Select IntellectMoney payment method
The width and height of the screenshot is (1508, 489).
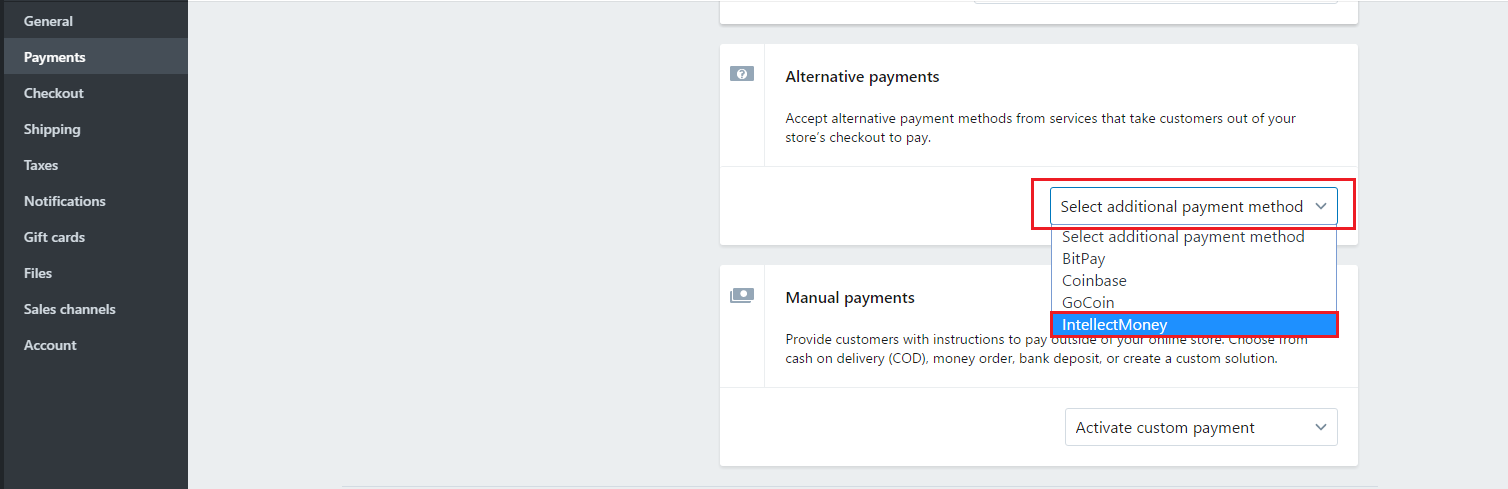coord(1114,325)
